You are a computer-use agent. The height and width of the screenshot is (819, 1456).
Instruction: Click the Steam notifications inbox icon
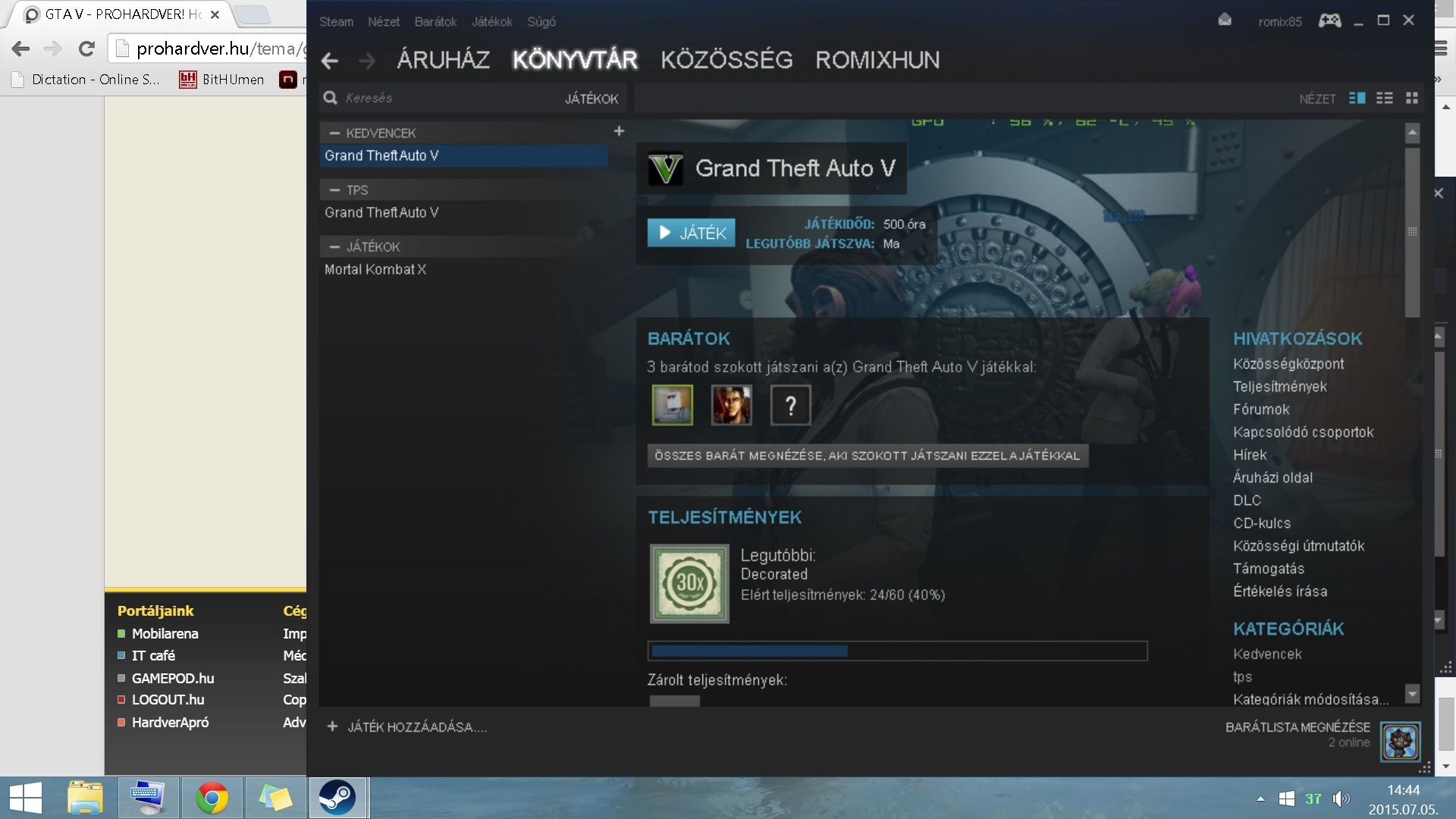[x=1225, y=20]
